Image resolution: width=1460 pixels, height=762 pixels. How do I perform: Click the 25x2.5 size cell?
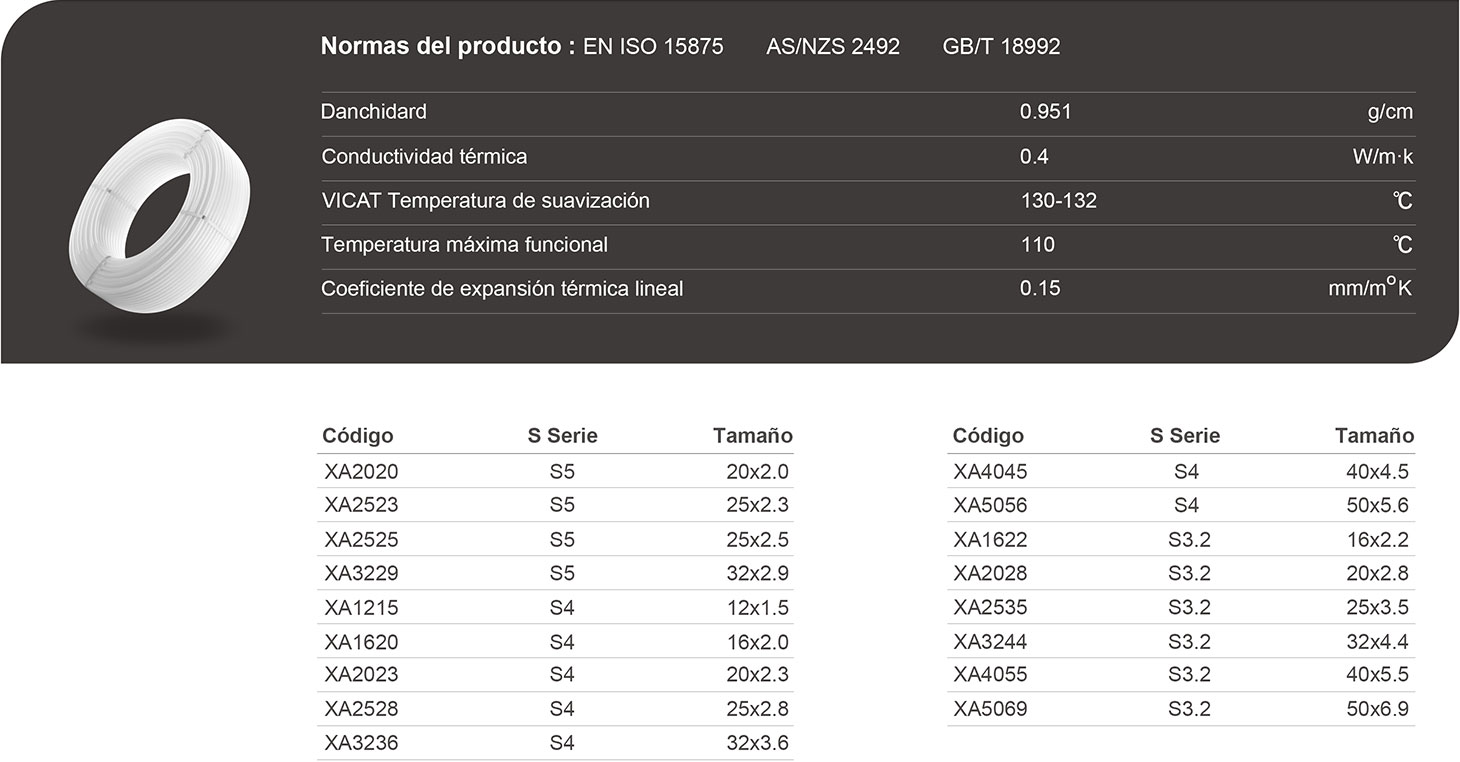pyautogui.click(x=757, y=540)
